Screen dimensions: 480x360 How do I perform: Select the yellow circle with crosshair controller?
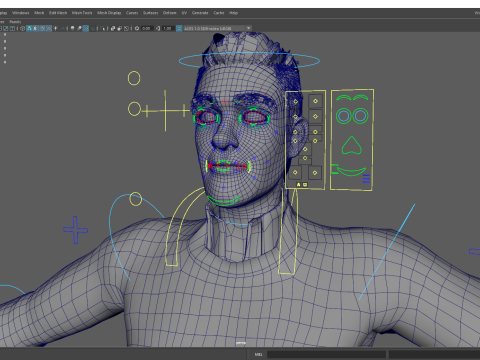pos(134,109)
